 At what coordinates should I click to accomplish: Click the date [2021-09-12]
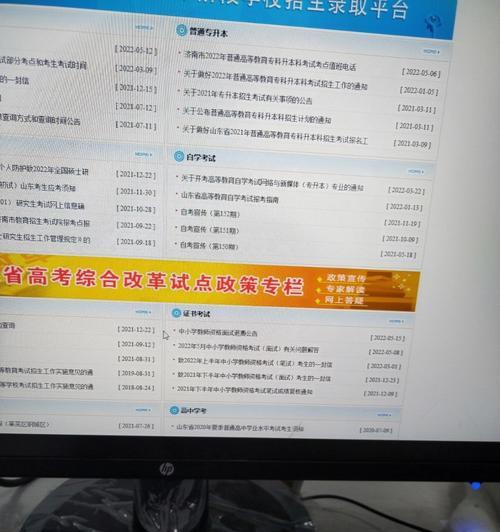(136, 344)
